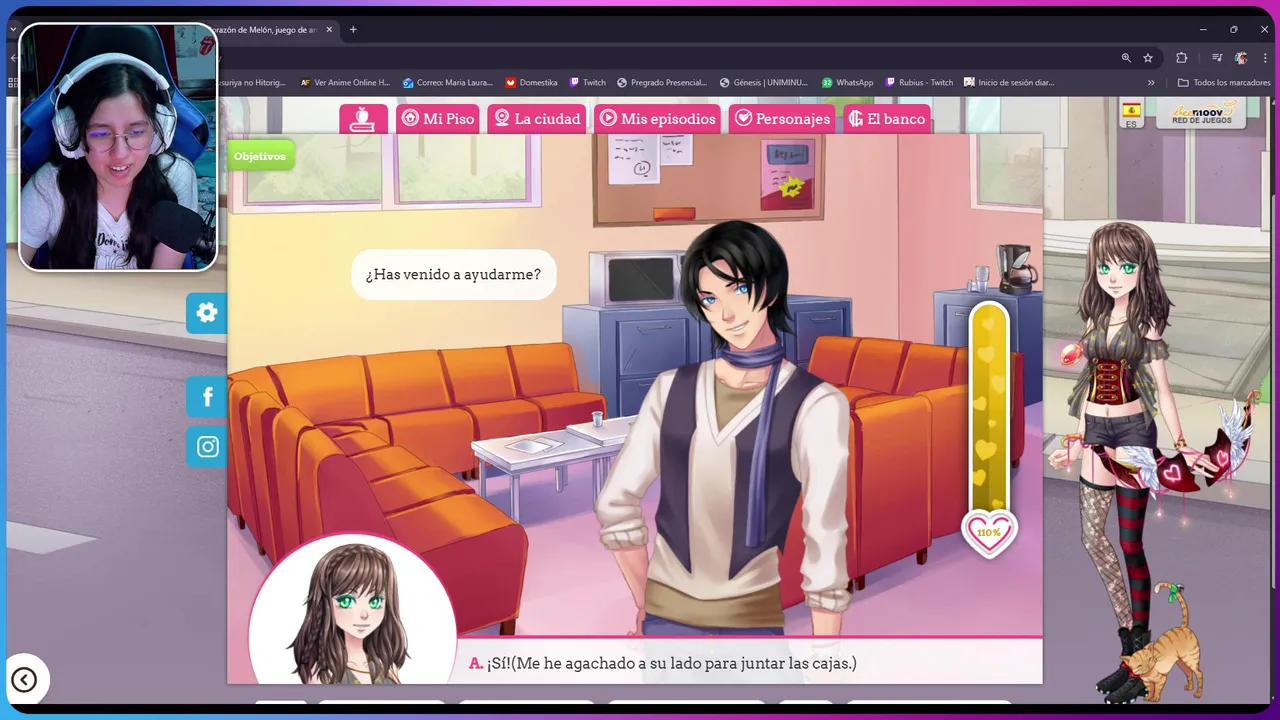Open the Twitch bookmark
This screenshot has height=720, width=1280.
coord(587,83)
